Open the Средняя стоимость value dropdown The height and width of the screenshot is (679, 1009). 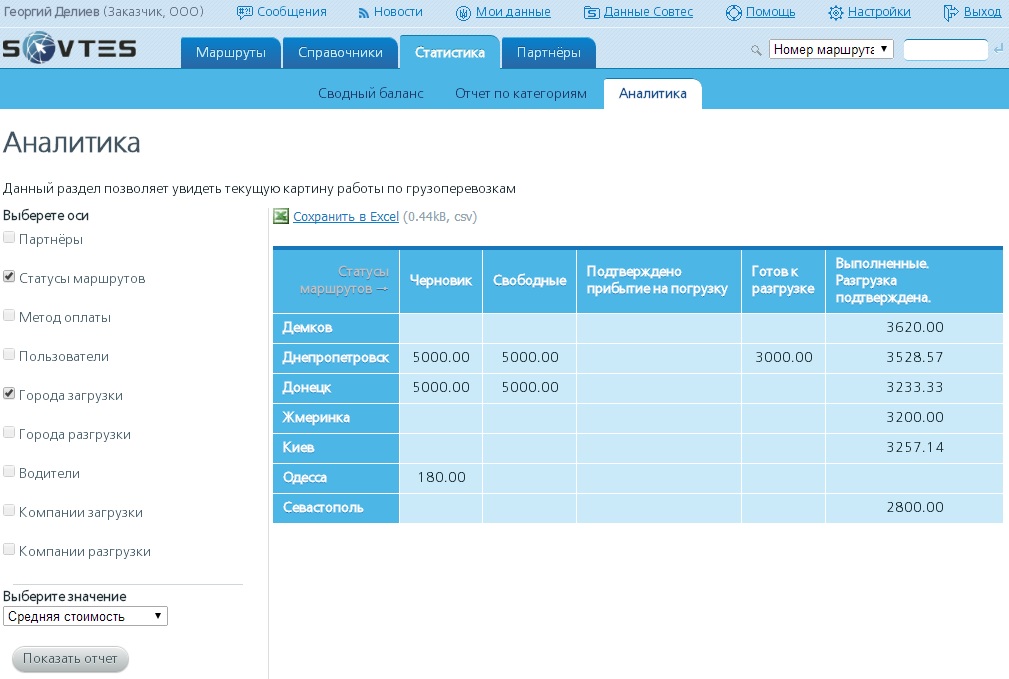click(85, 617)
